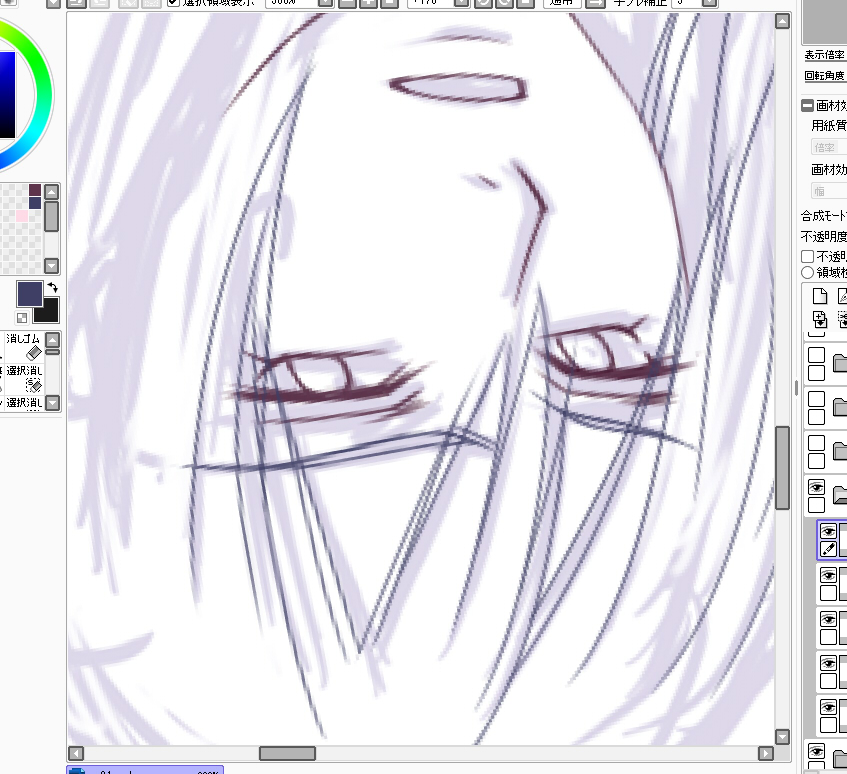Screen dimensions: 847x774
Task: Select the dark maroon swatch in palette
Action: [35, 190]
